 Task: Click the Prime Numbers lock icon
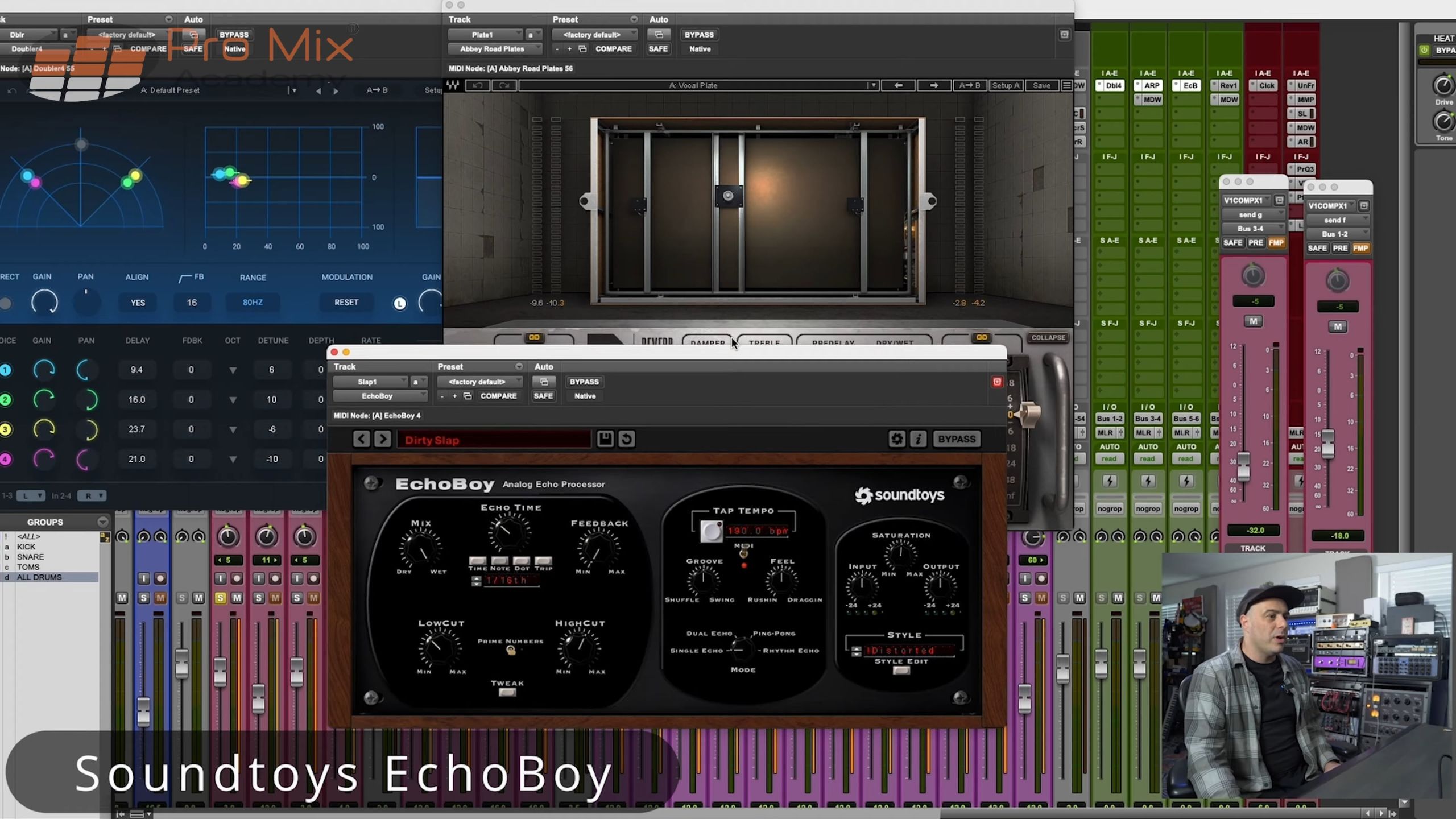point(511,651)
